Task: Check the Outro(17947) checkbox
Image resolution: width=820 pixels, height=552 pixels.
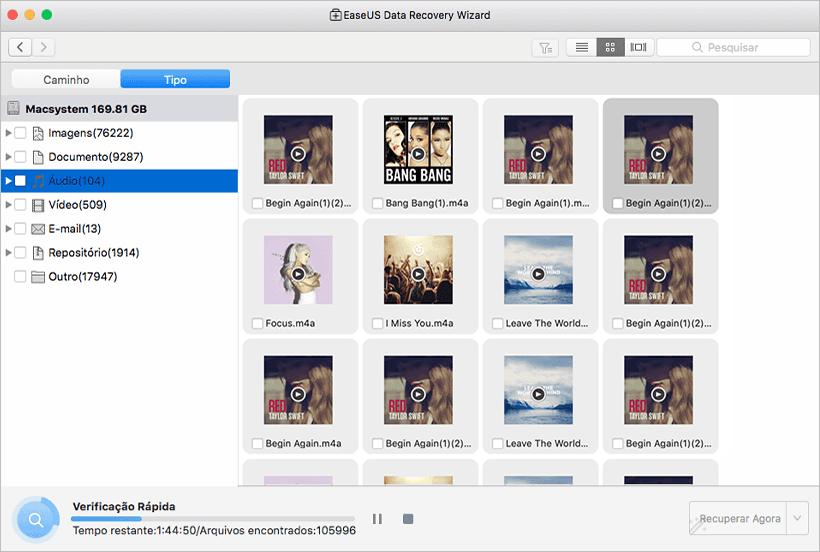Action: pyautogui.click(x=20, y=277)
